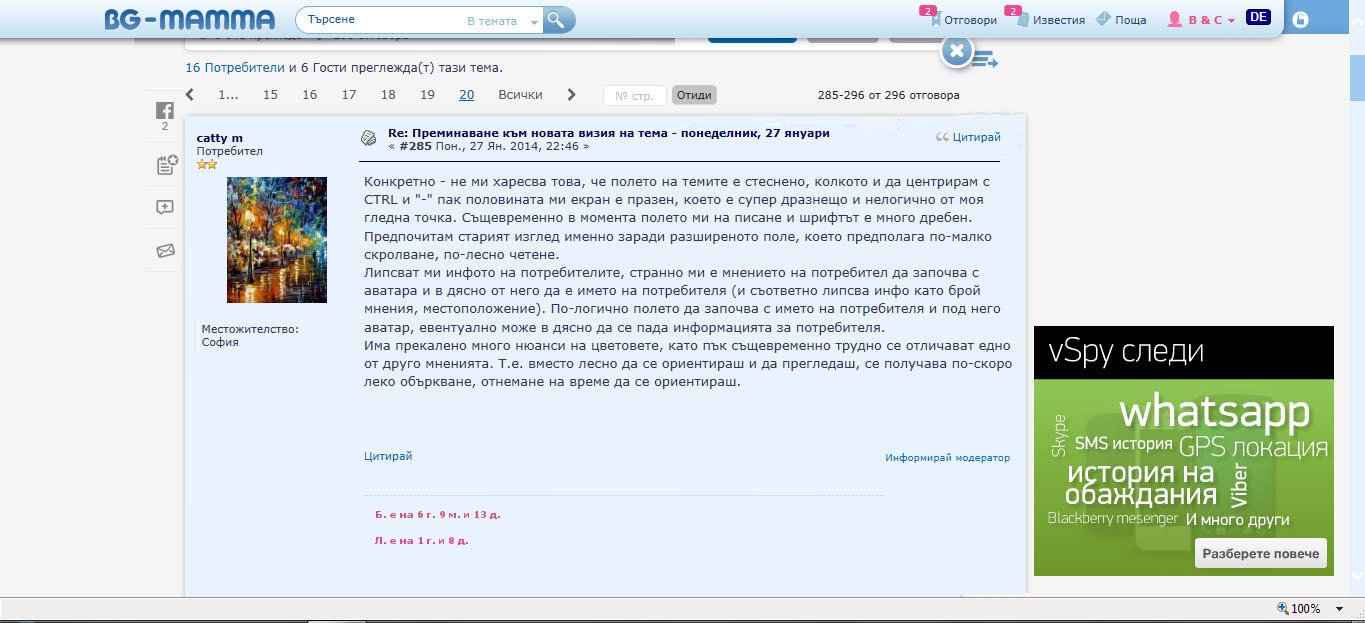Share the topic via Facebook icon
This screenshot has height=623, width=1365.
(x=165, y=111)
